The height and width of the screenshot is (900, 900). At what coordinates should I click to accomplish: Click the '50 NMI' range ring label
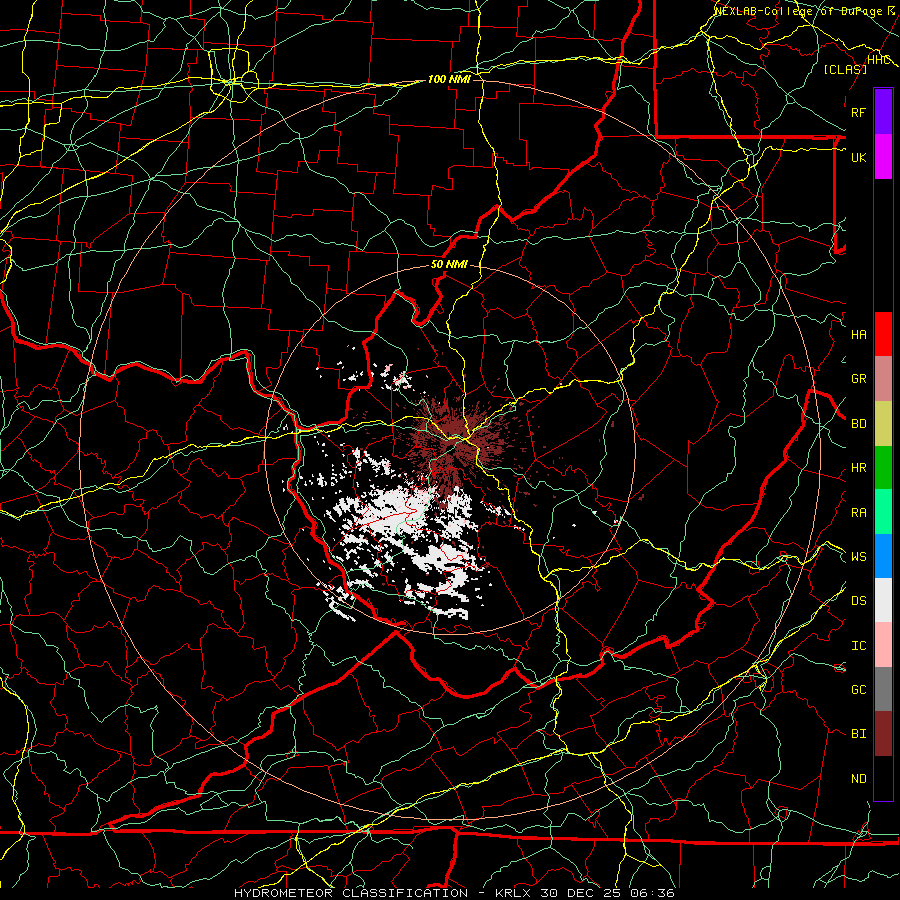[x=449, y=264]
